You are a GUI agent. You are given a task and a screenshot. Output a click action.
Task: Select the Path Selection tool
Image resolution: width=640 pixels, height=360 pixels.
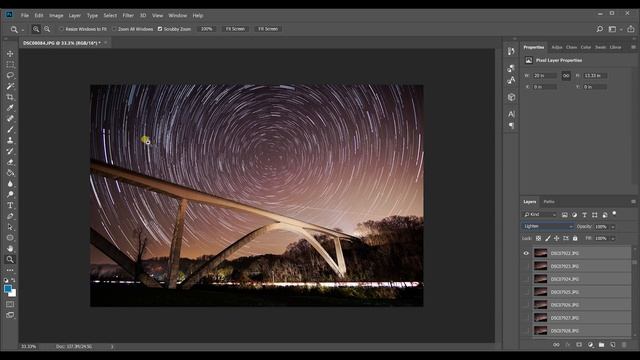pos(10,227)
